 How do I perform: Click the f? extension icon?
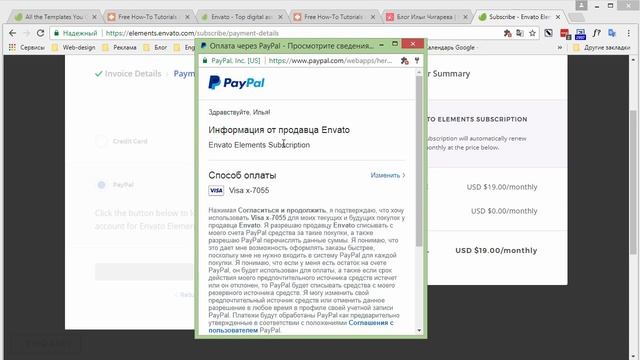[x=597, y=33]
